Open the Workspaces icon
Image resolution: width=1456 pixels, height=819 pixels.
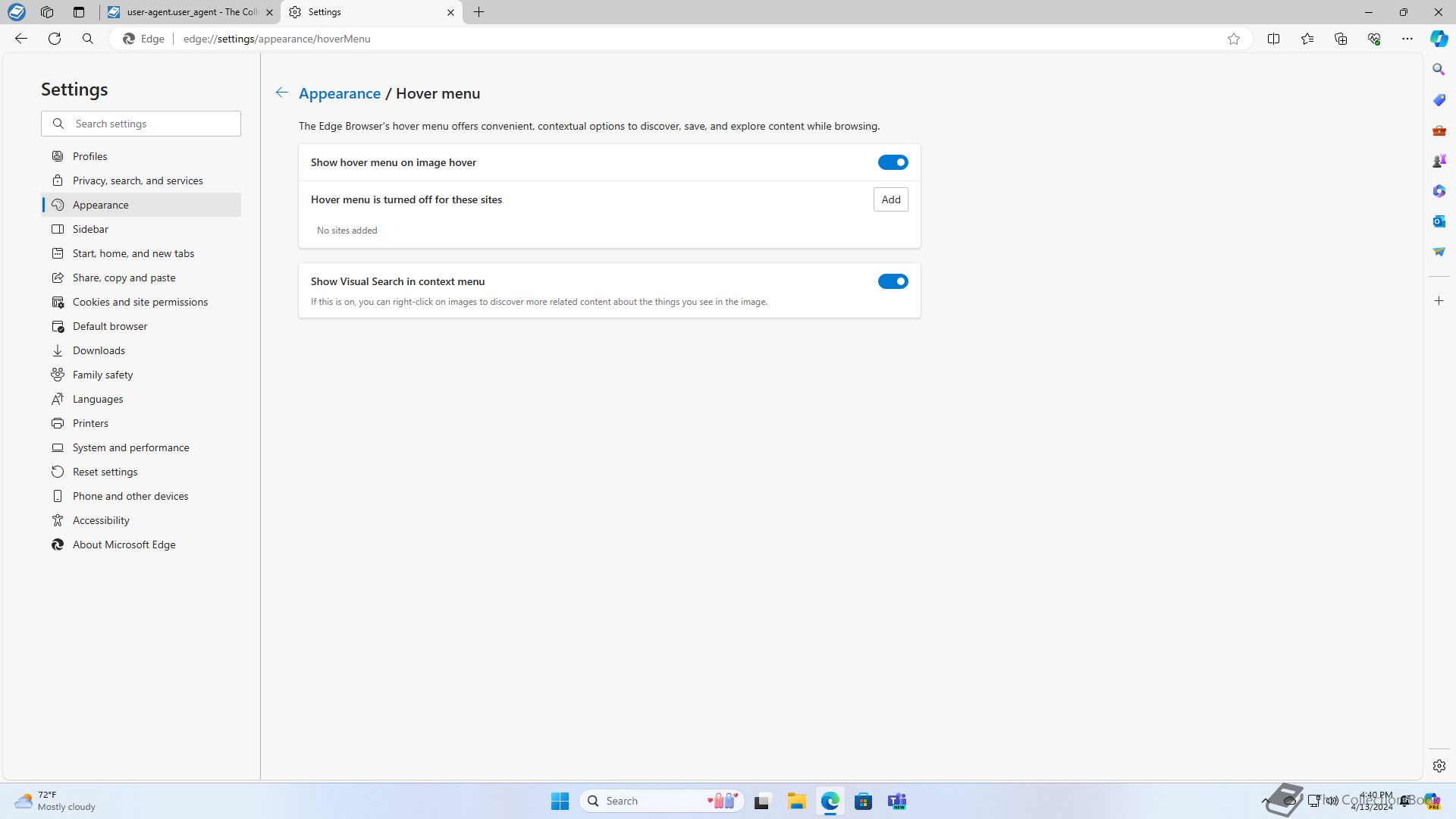pyautogui.click(x=47, y=12)
